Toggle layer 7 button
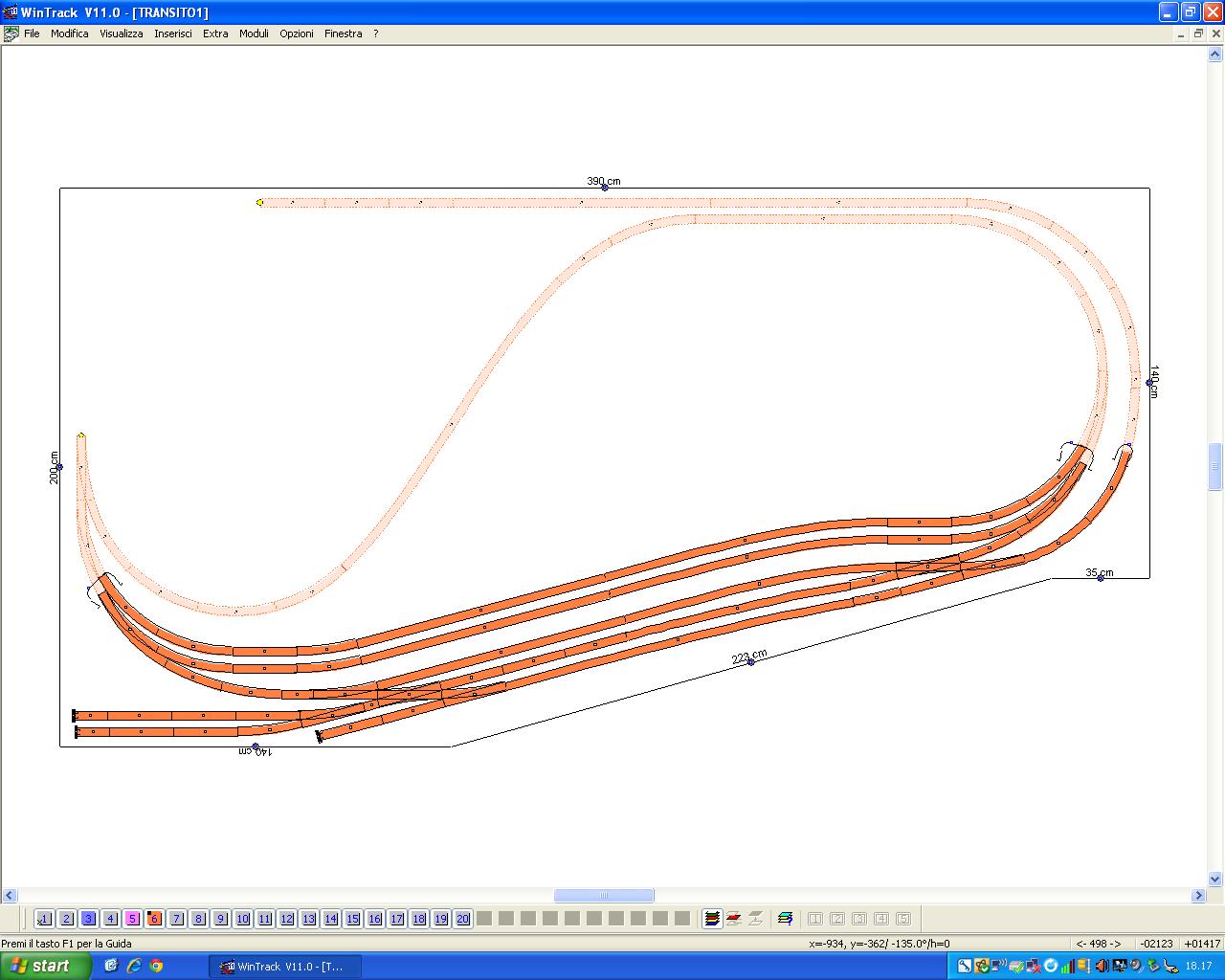 [x=176, y=919]
